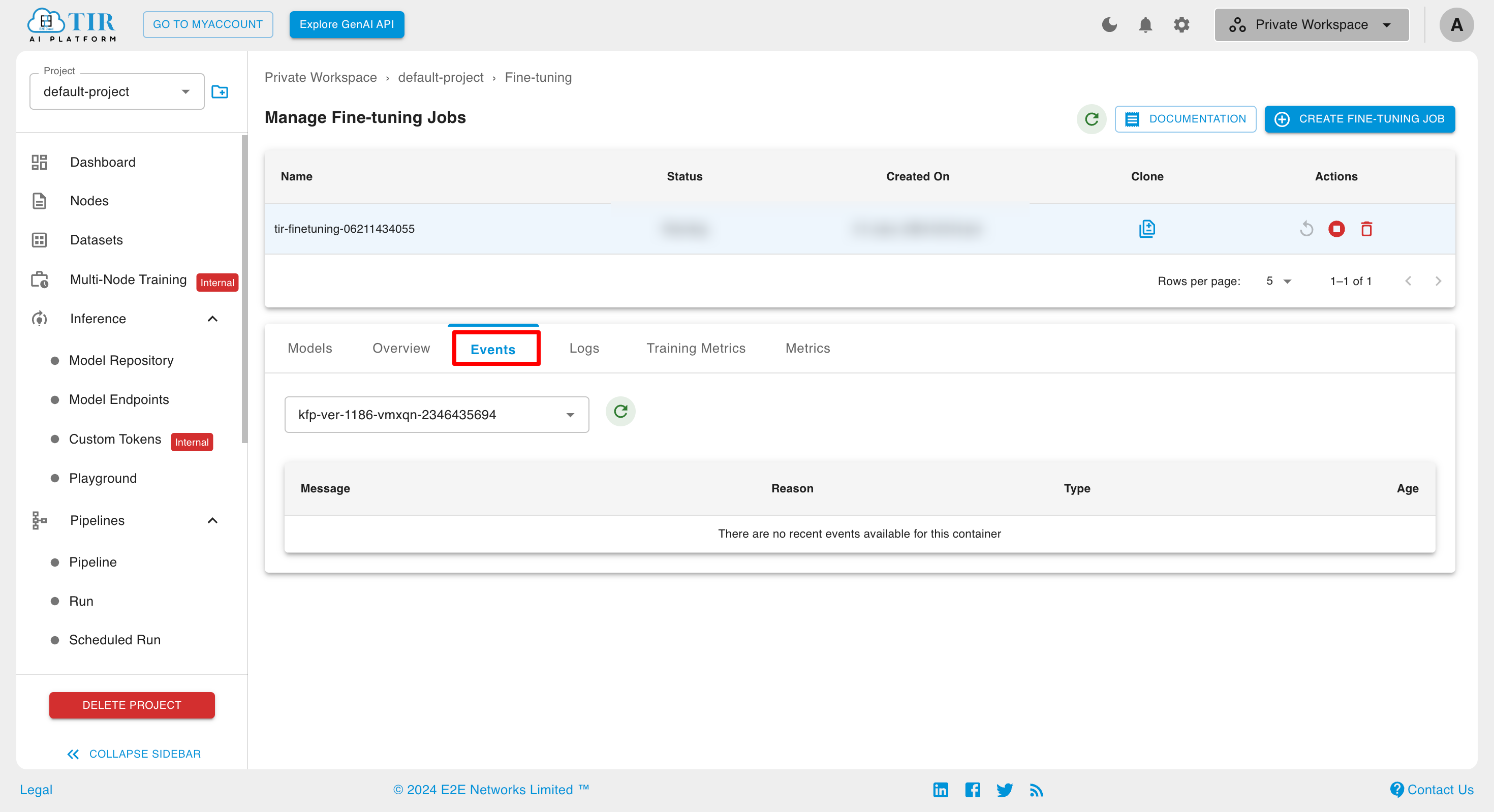Collapse the Inference section chevron
1494x812 pixels.
point(213,319)
